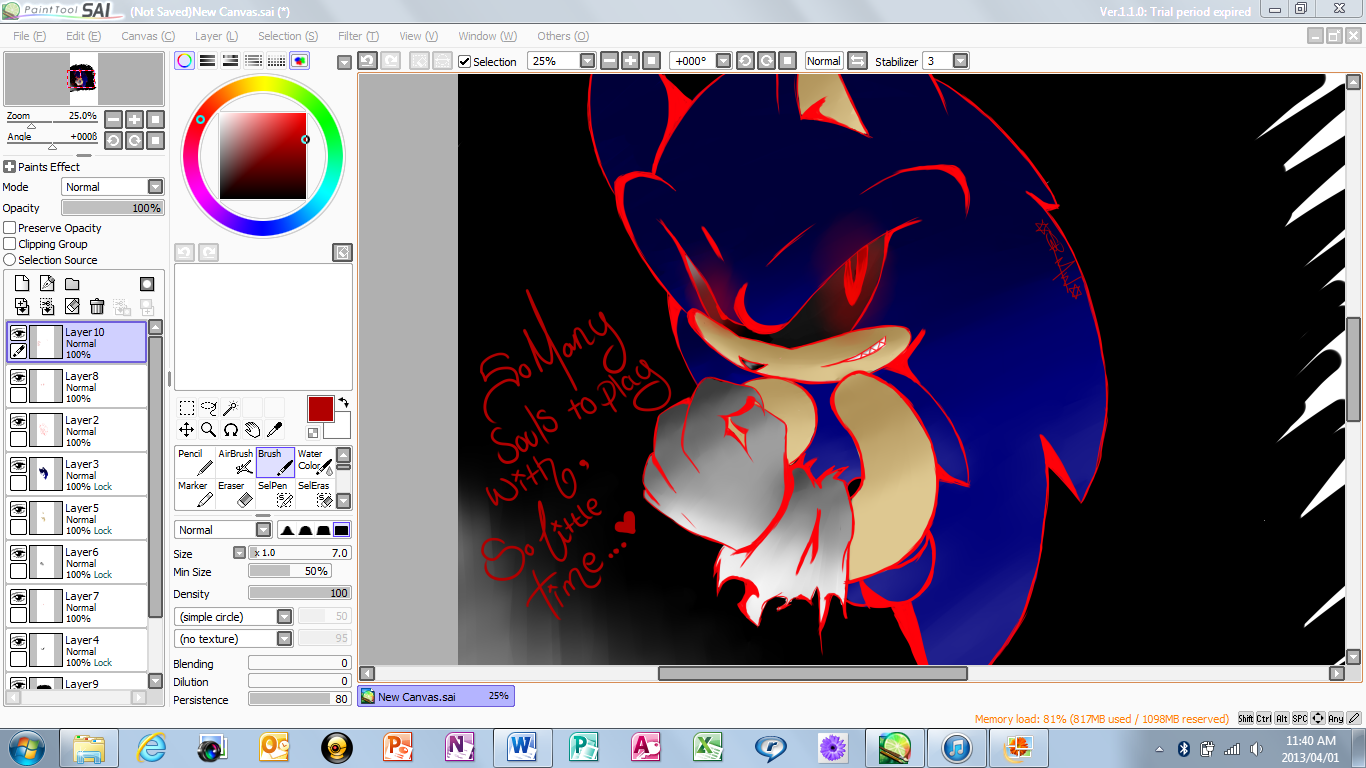
Task: Click the brush Density slider
Action: click(300, 594)
